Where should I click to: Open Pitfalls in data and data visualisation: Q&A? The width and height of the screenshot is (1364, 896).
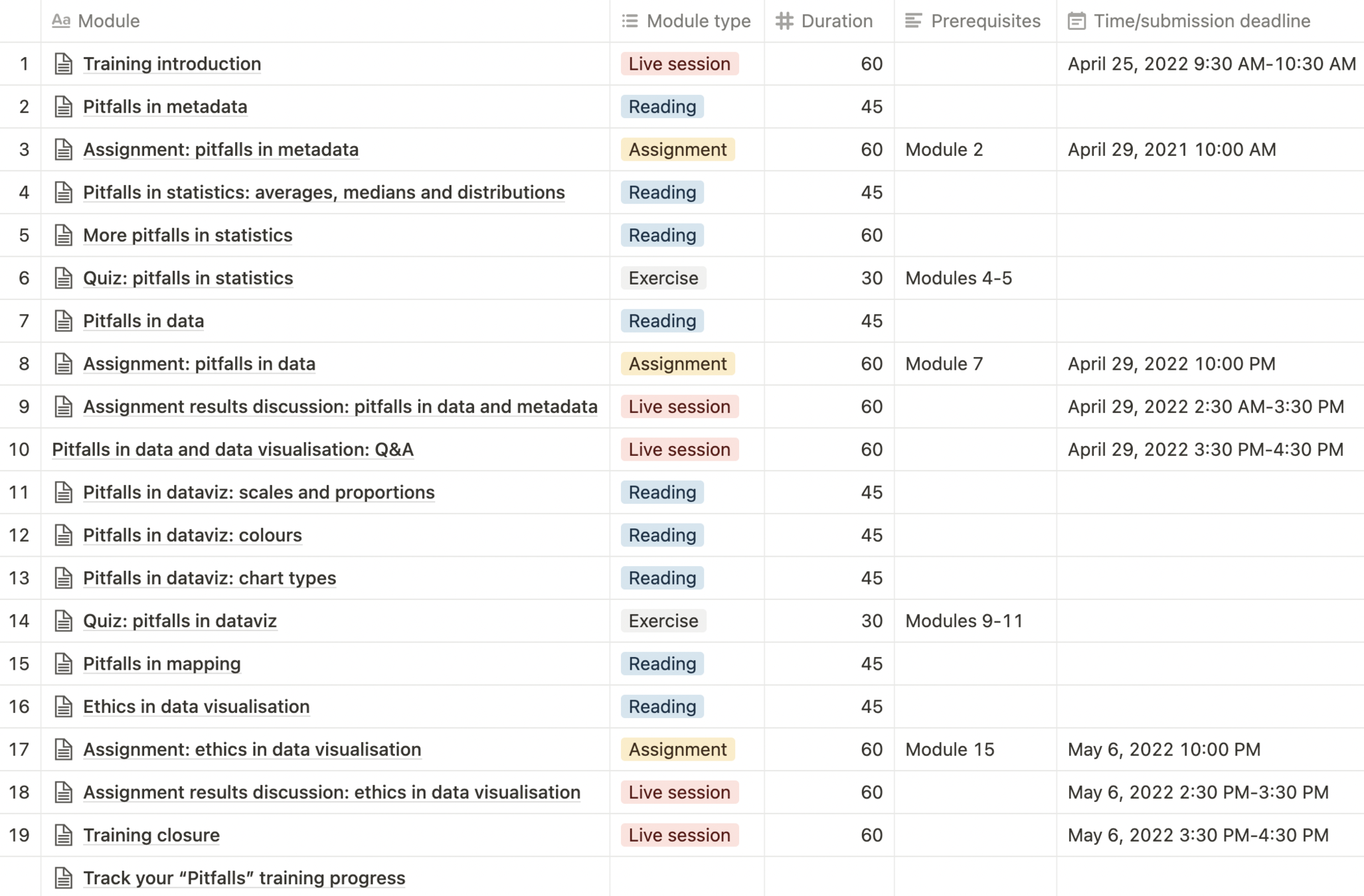pos(232,449)
